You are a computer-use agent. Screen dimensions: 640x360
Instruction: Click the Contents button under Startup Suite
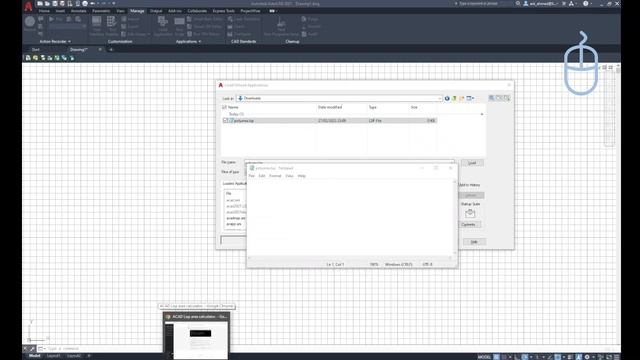(x=469, y=225)
